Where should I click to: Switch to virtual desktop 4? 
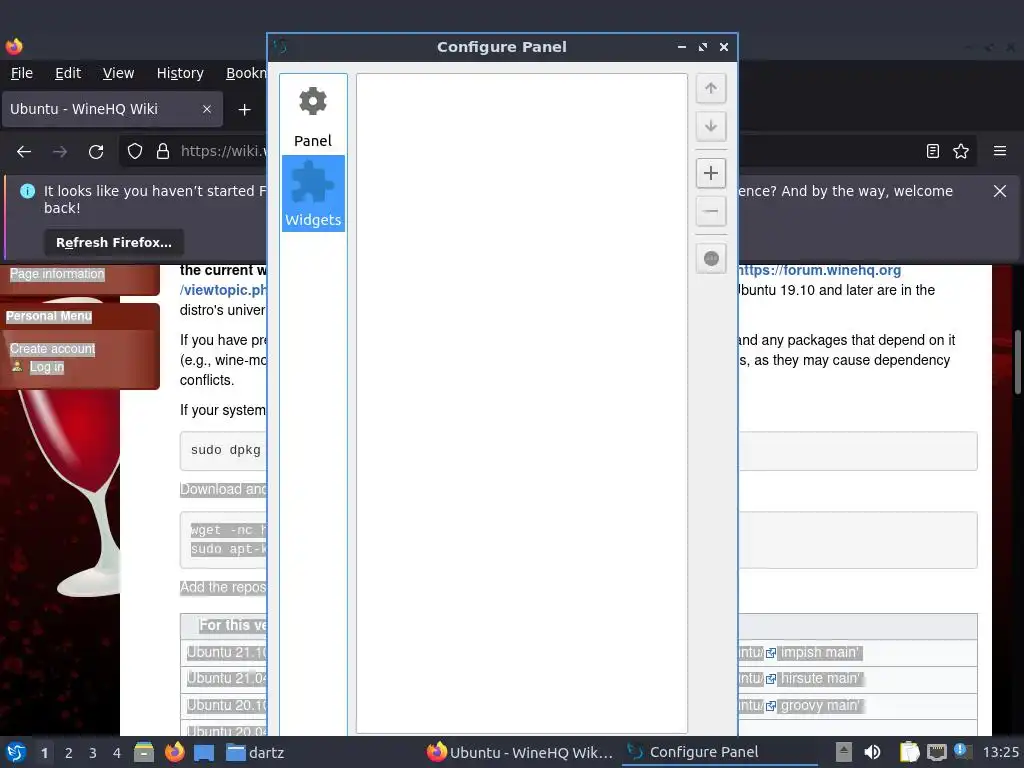(x=117, y=753)
